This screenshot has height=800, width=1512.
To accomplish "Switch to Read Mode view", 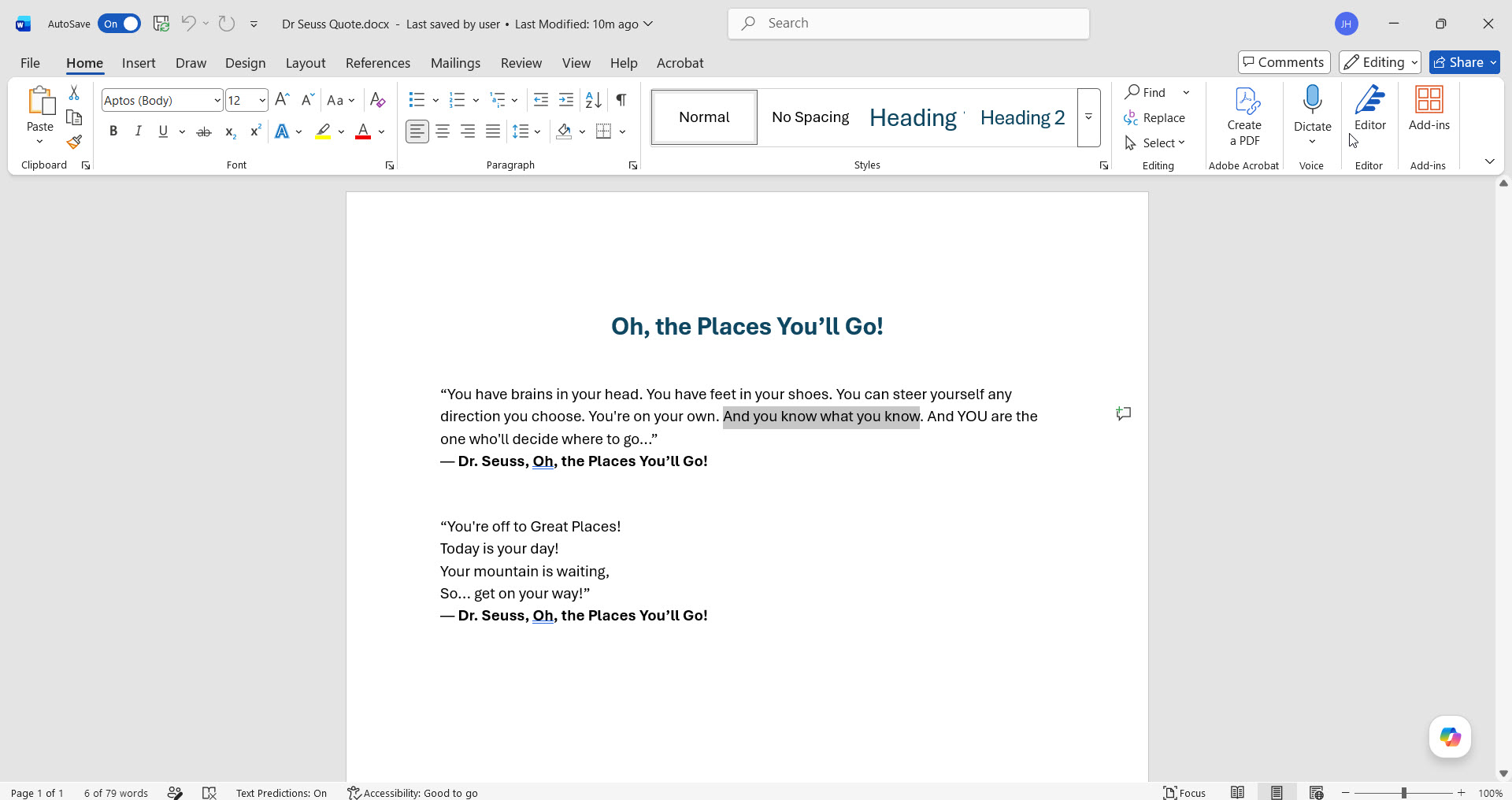I will click(x=1238, y=792).
